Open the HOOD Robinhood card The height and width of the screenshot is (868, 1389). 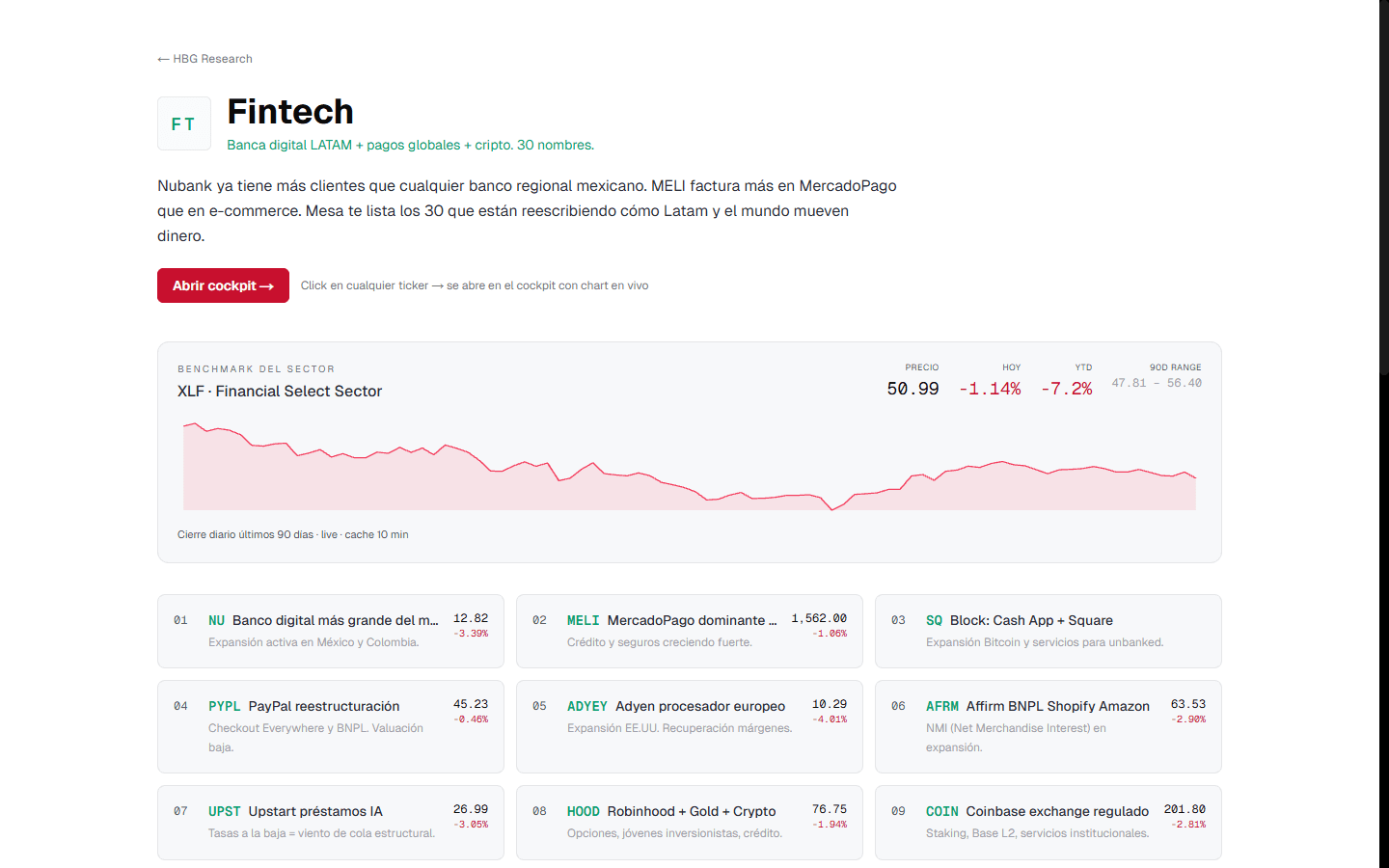coord(690,822)
